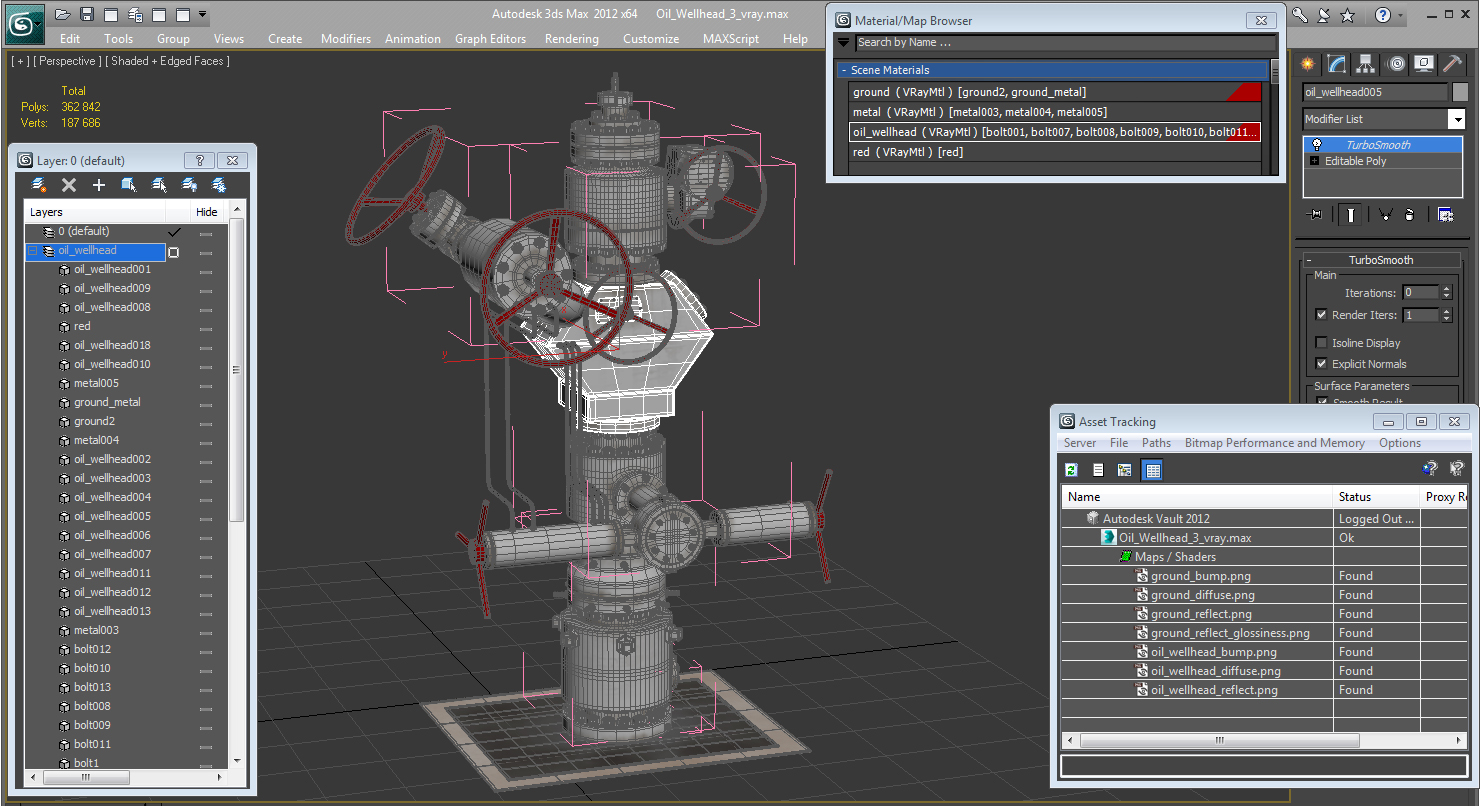The image size is (1480, 806).
Task: Expand Editable Poly in modifier stack
Action: click(1314, 161)
